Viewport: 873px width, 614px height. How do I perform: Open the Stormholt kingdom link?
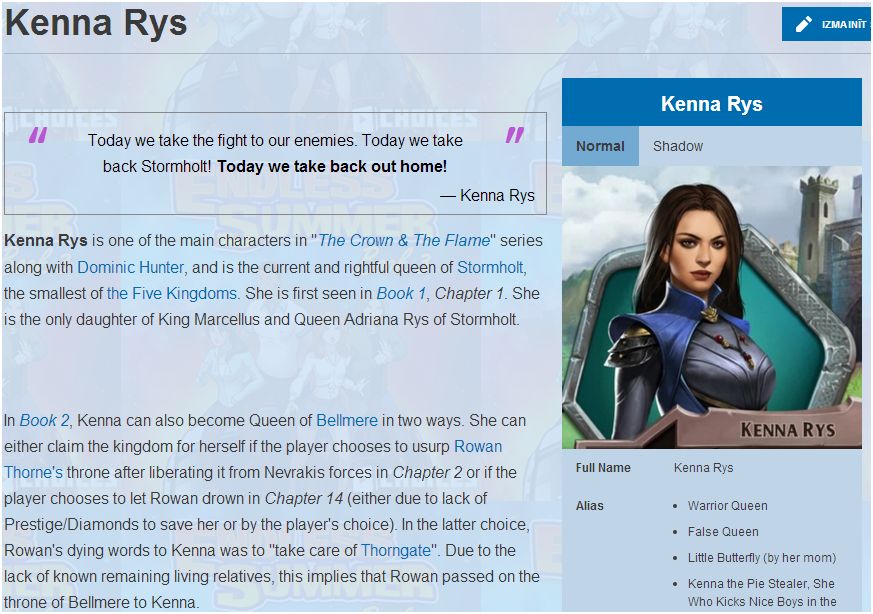(x=490, y=267)
